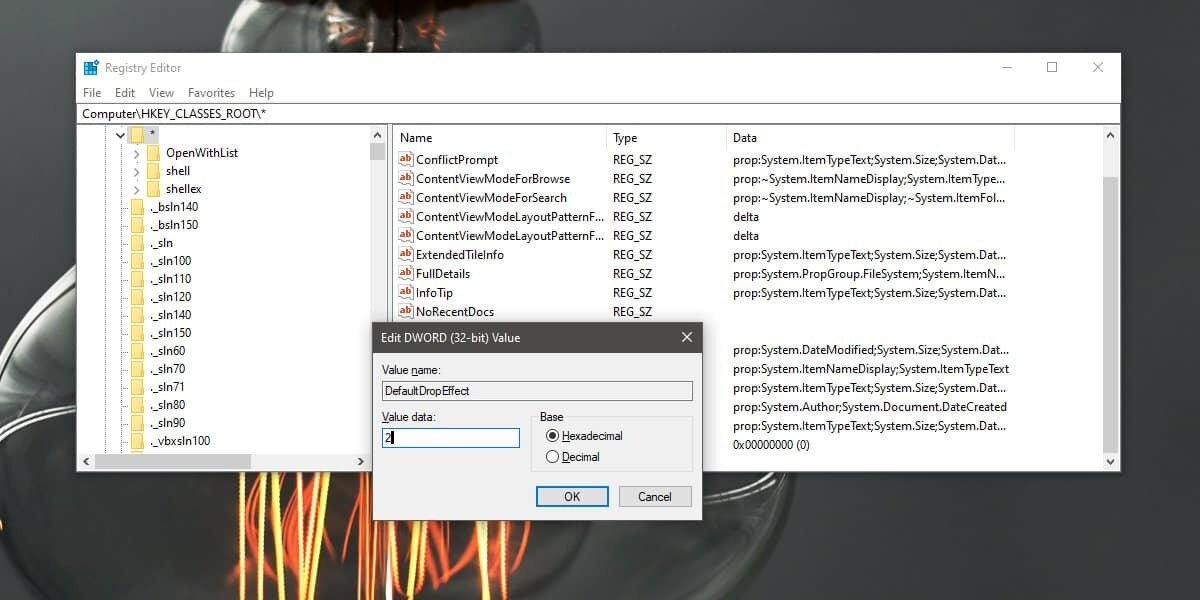This screenshot has height=600, width=1200.
Task: Click the folder icon of shell key
Action: [x=153, y=171]
